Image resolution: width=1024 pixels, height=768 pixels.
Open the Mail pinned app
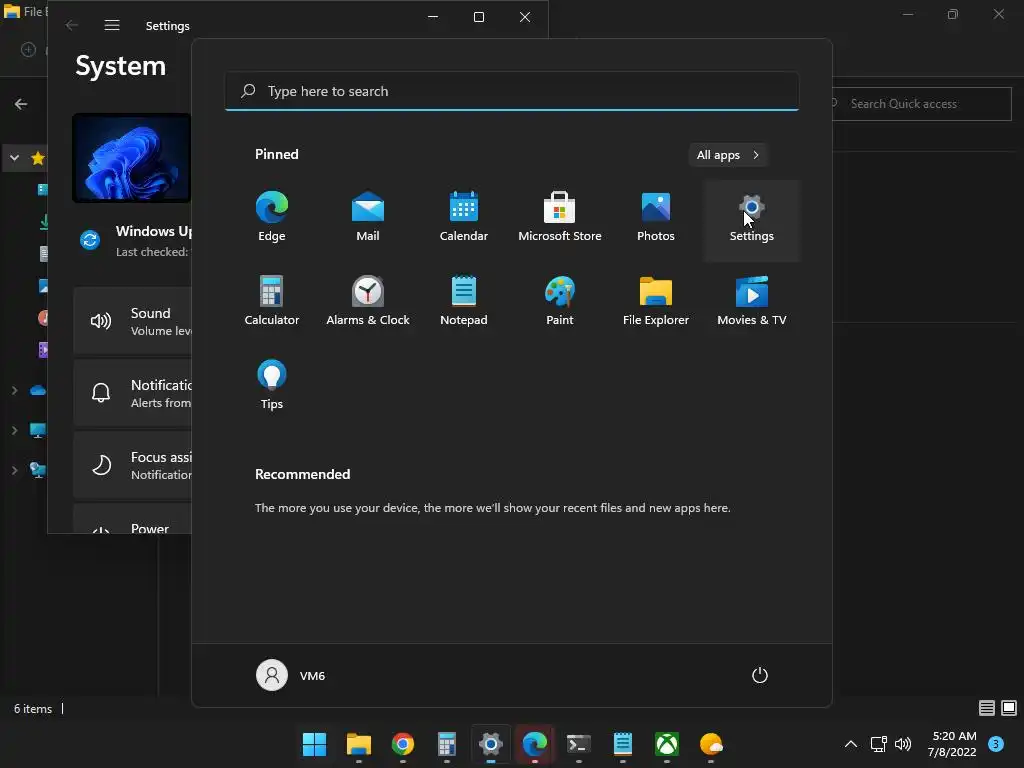tap(368, 217)
